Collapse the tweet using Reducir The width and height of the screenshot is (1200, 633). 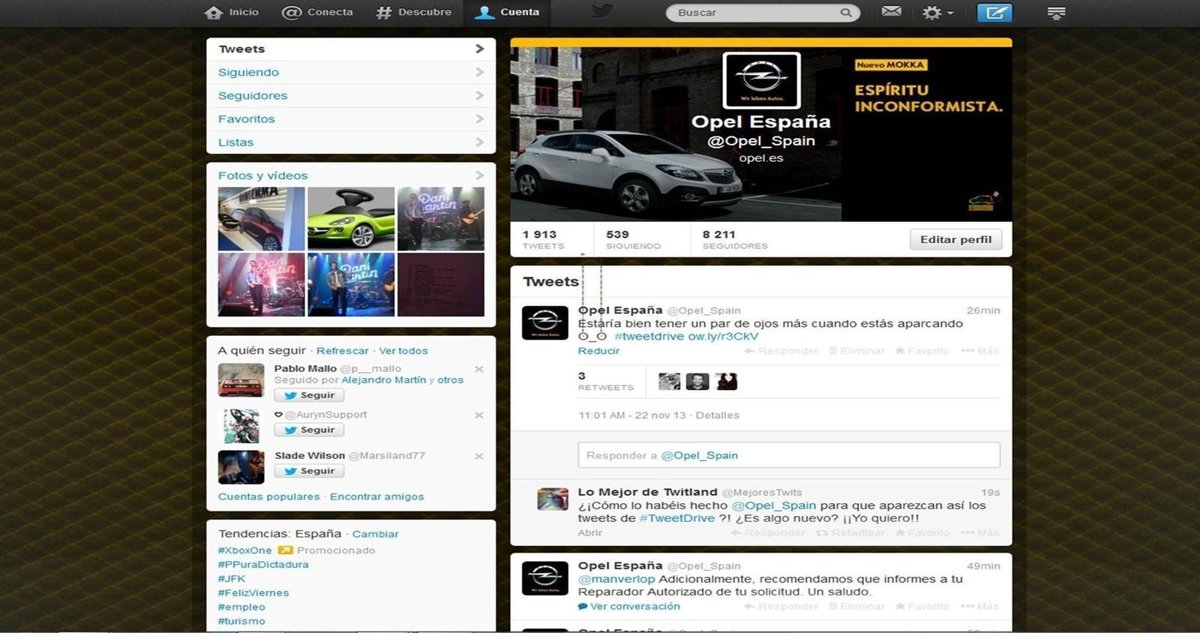click(598, 351)
